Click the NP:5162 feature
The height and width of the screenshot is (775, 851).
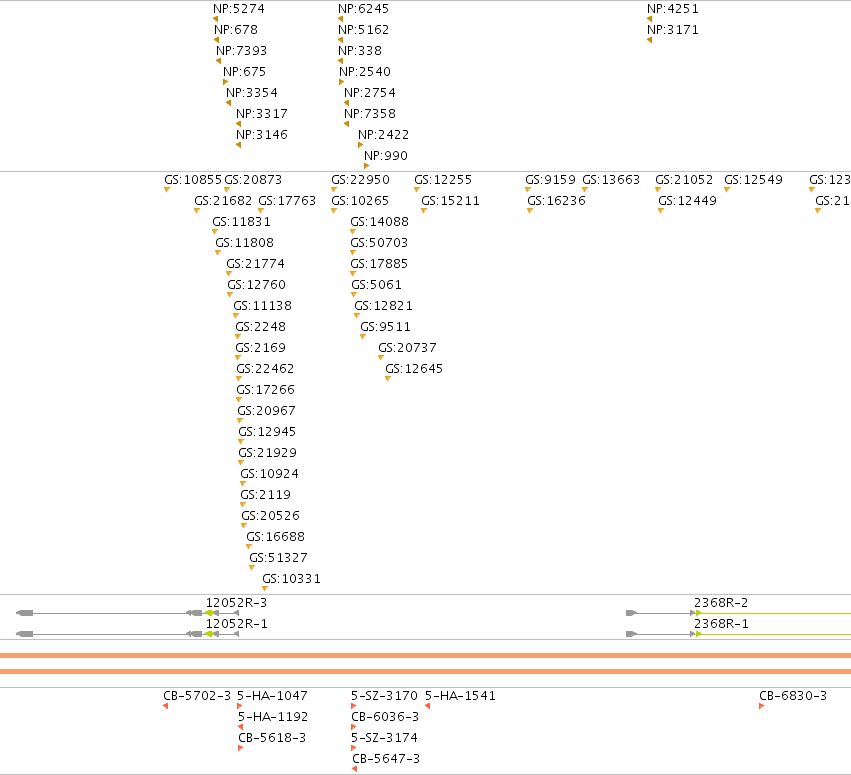click(x=364, y=30)
